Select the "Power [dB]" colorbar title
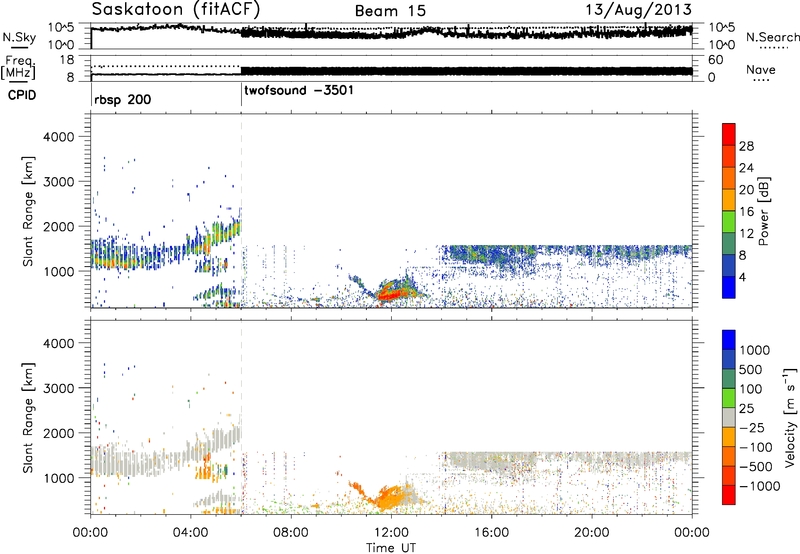This screenshot has width=800, height=554. point(763,211)
